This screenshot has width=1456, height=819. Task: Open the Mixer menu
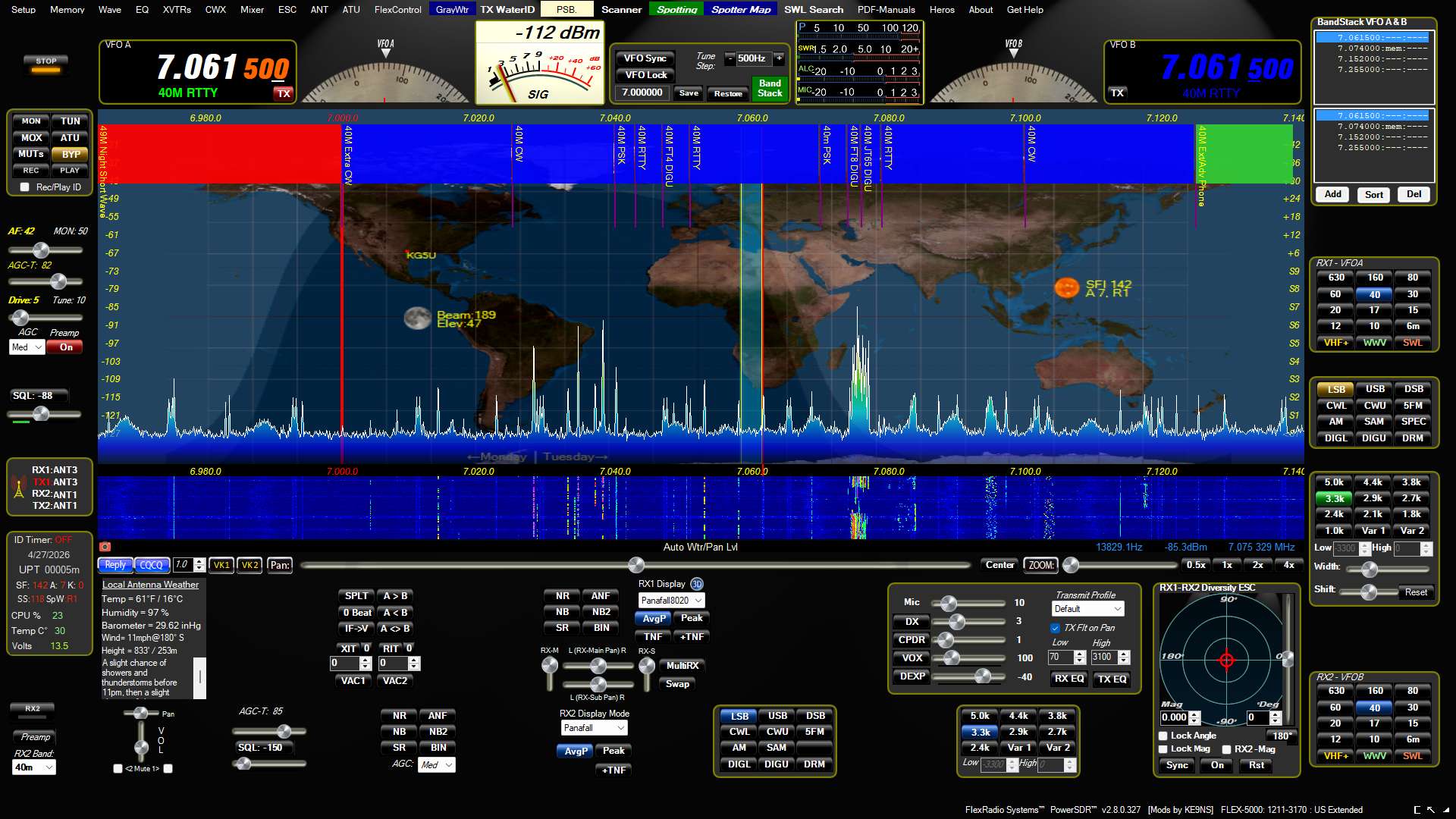point(252,10)
